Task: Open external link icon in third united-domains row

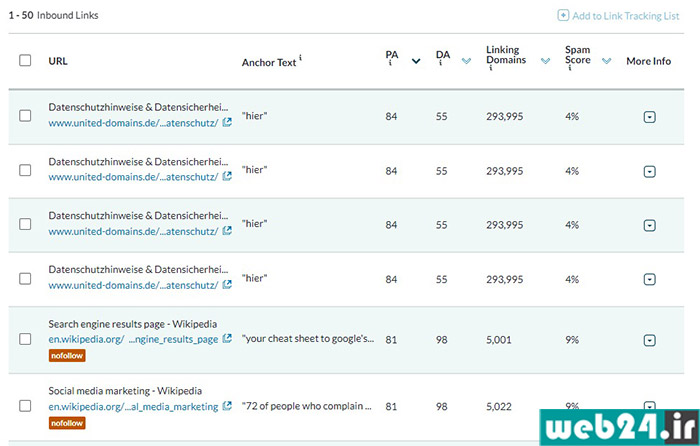Action: 227,230
